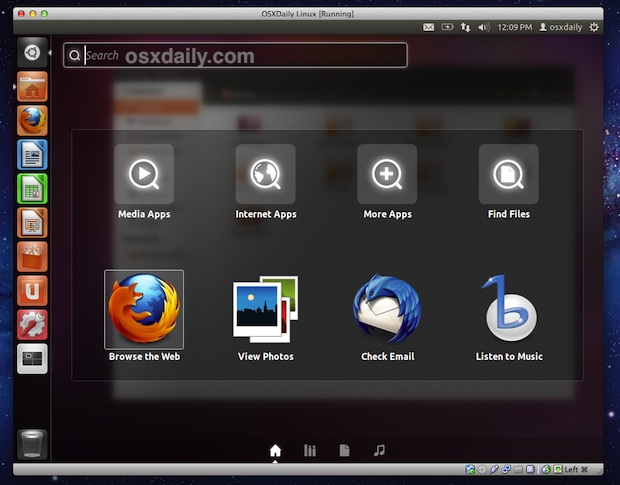
Task: Open Ubuntu Software Center from the launcher
Action: 32,256
